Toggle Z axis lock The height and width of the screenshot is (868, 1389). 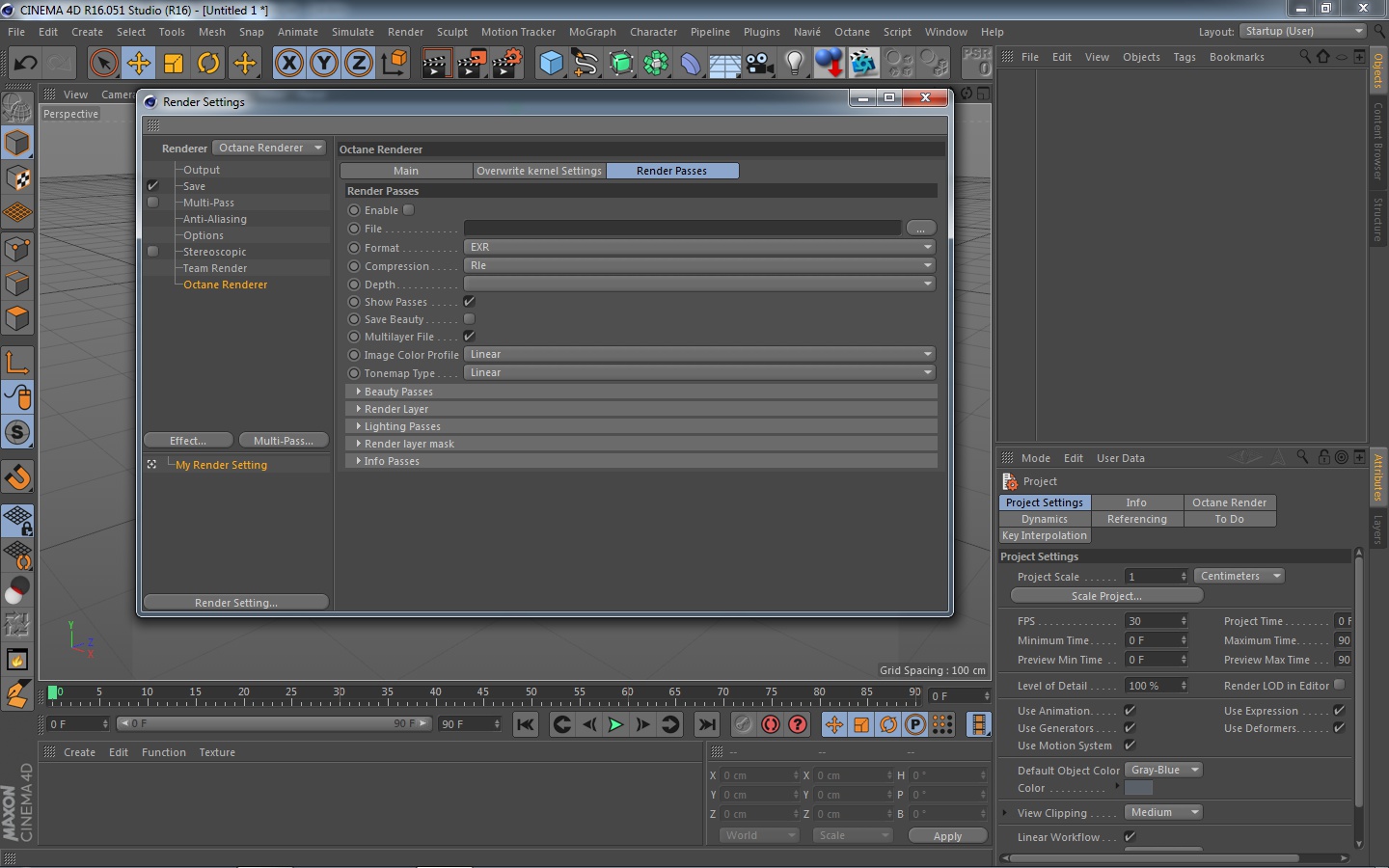[x=359, y=64]
